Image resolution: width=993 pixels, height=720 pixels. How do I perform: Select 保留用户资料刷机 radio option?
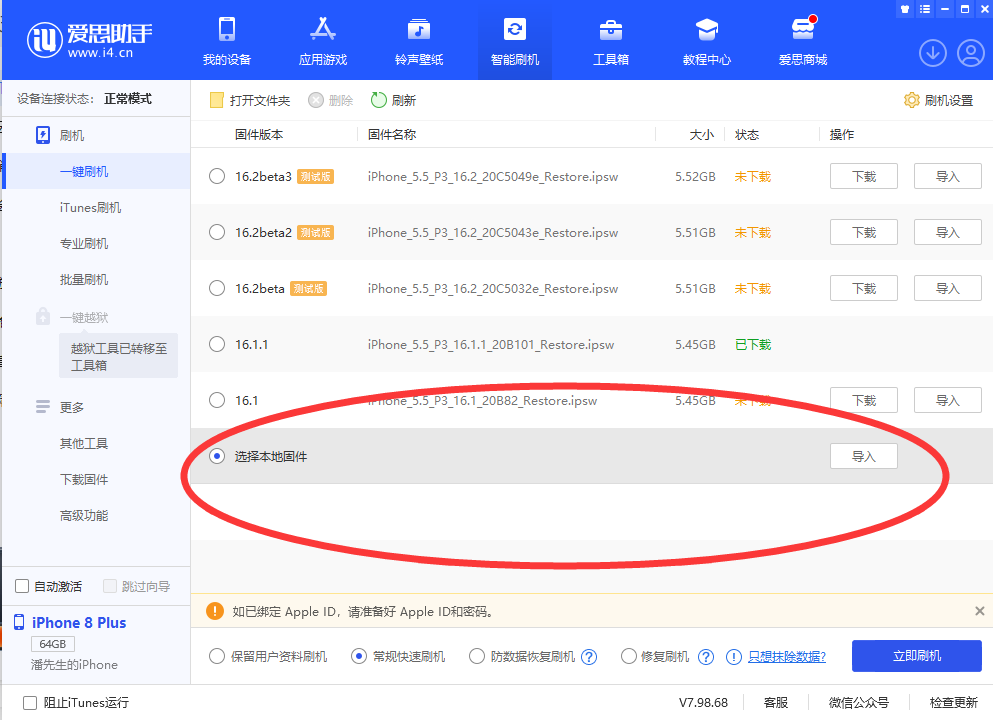click(217, 657)
